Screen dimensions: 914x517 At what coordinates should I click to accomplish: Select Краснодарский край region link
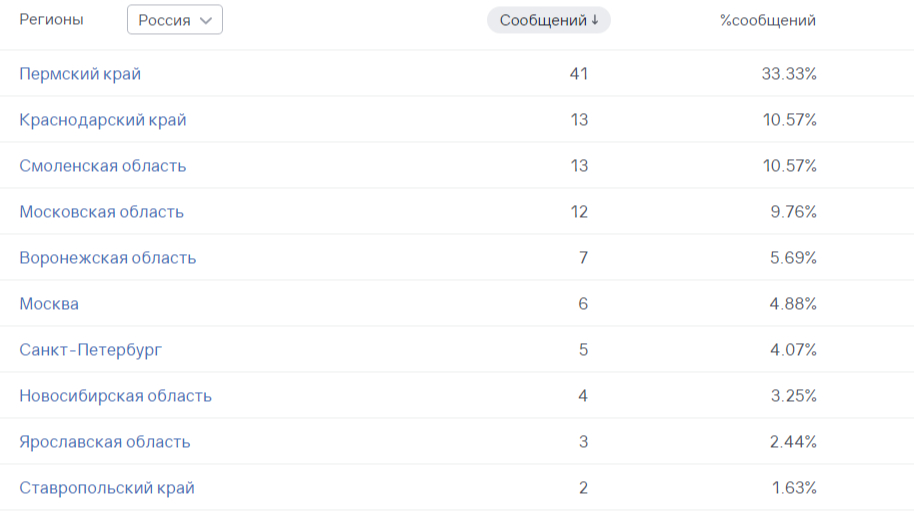[x=103, y=120]
